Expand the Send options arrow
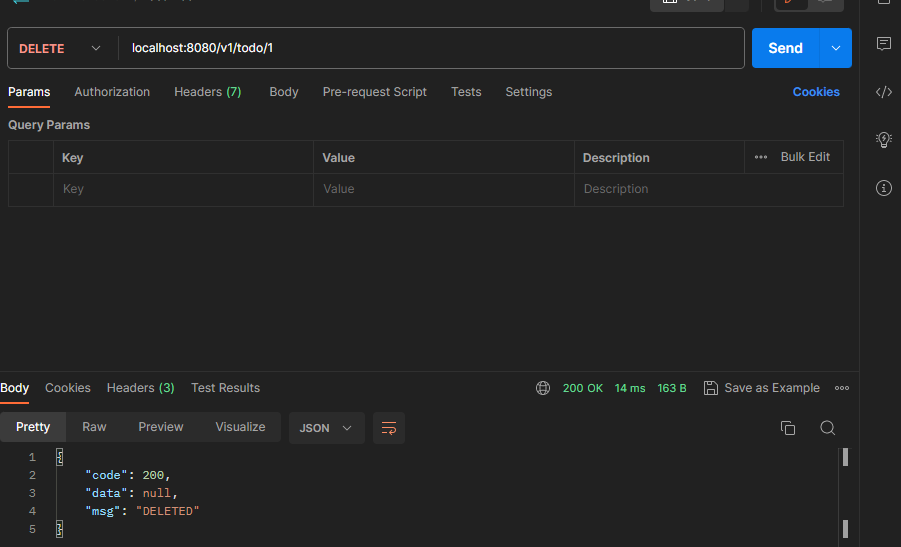The height and width of the screenshot is (547, 901). [x=835, y=48]
